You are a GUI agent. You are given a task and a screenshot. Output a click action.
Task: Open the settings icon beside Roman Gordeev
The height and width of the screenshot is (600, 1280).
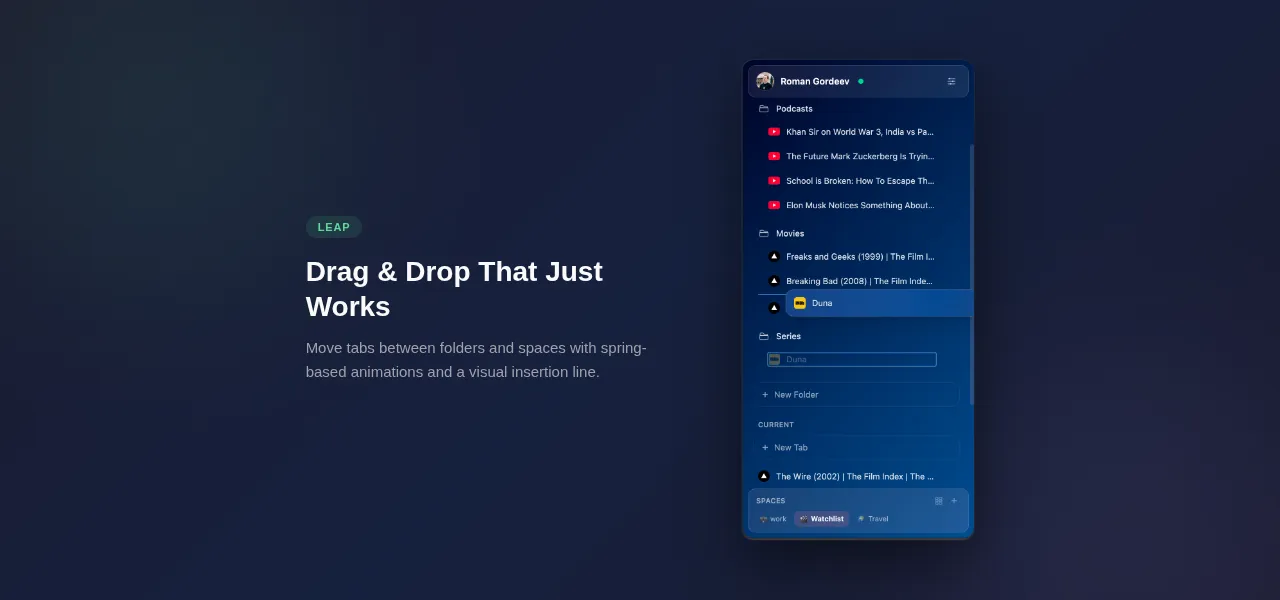[x=951, y=81]
